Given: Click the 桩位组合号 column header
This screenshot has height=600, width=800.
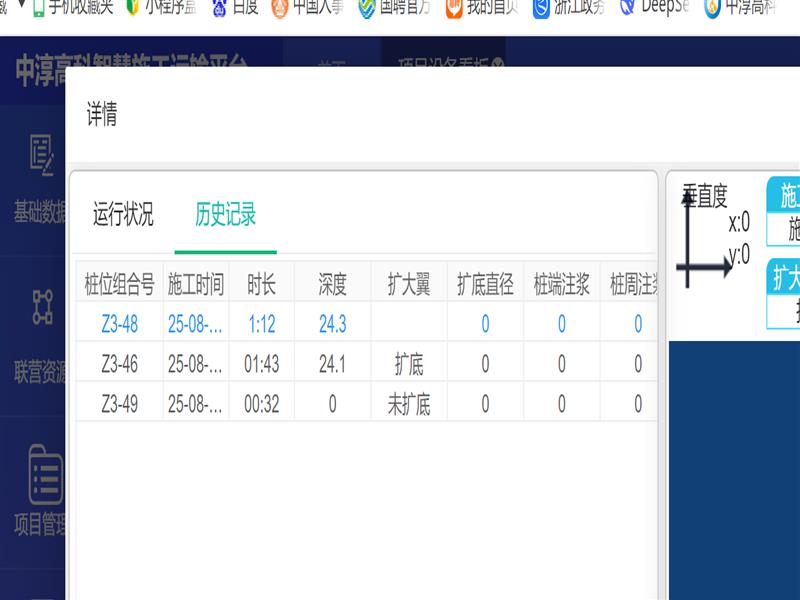Looking at the screenshot, I should (120, 284).
